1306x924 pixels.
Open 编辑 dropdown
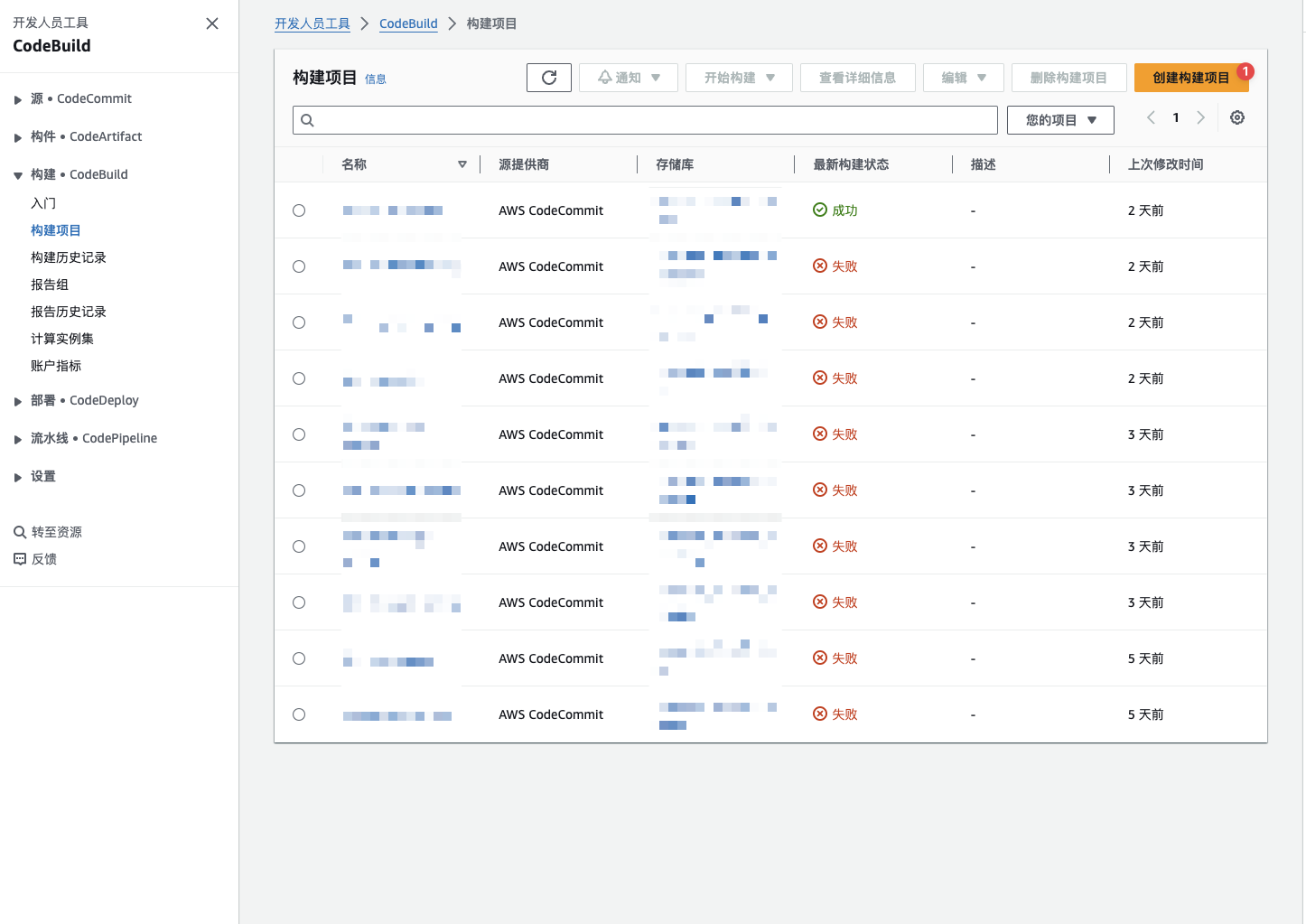tap(964, 78)
